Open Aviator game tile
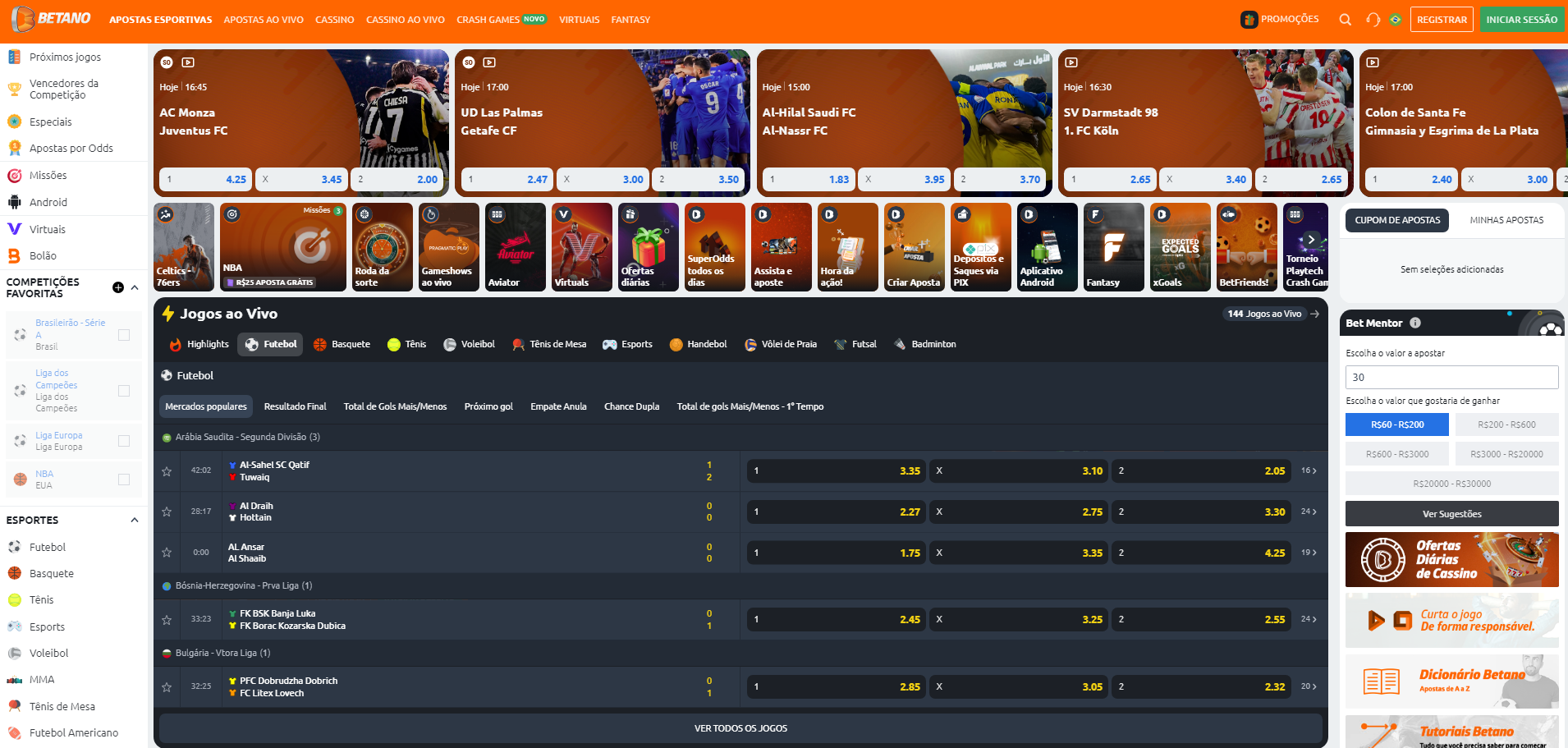The width and height of the screenshot is (1568, 748). coord(515,247)
